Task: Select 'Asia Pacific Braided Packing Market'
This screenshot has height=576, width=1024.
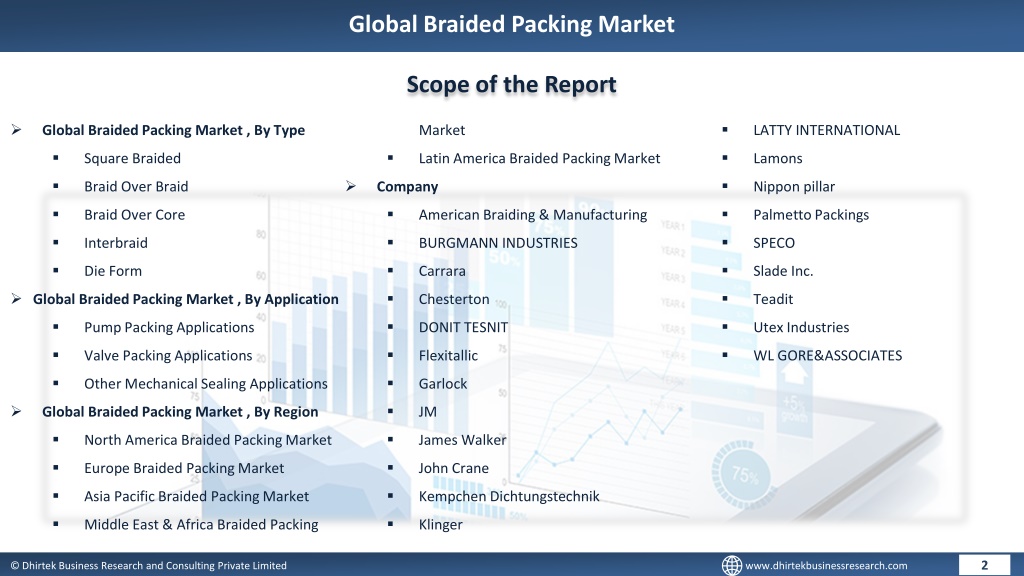Action: (x=197, y=496)
